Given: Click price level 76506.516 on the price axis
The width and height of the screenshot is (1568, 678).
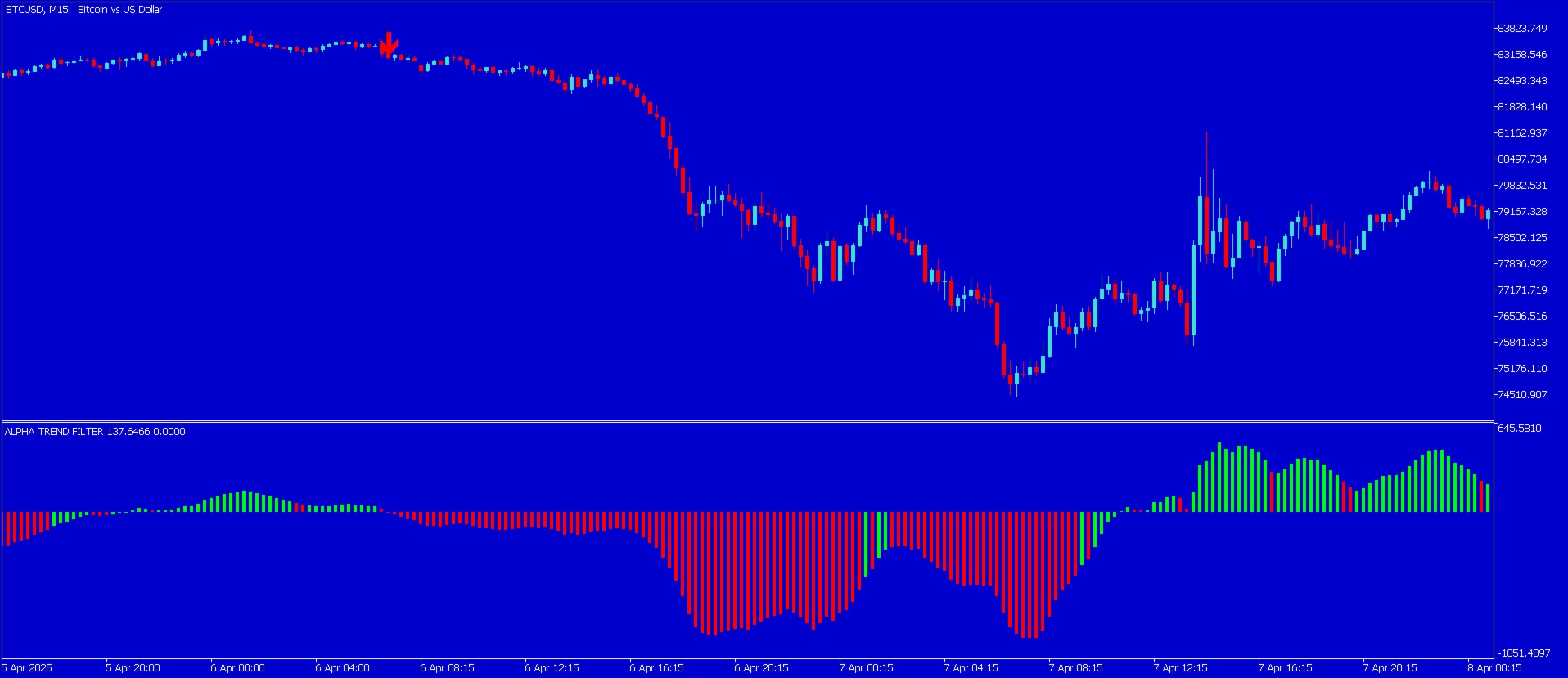Looking at the screenshot, I should (1522, 317).
